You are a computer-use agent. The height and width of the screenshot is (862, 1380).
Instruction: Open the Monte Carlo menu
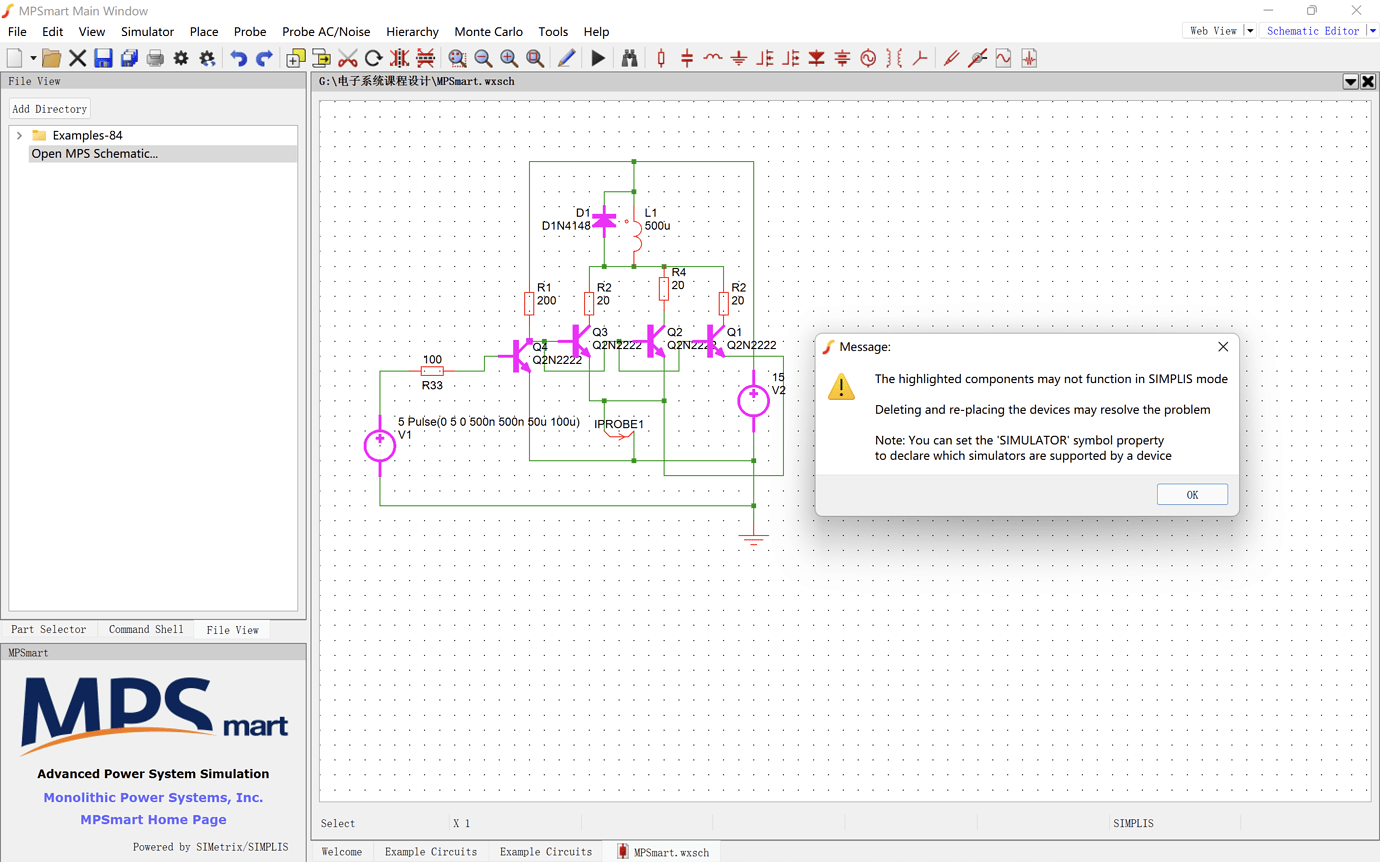pos(488,32)
